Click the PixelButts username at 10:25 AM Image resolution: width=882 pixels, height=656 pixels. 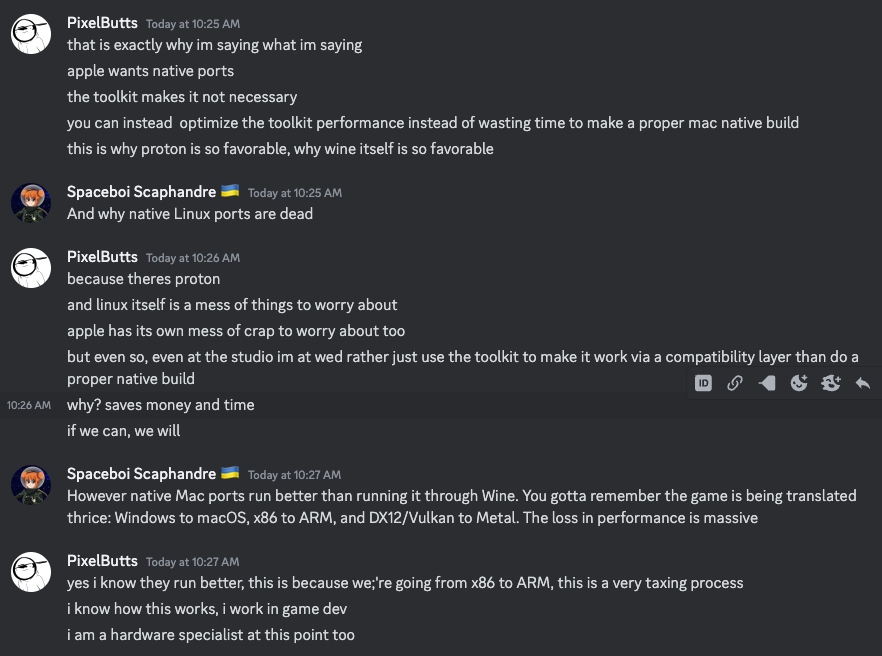[102, 23]
